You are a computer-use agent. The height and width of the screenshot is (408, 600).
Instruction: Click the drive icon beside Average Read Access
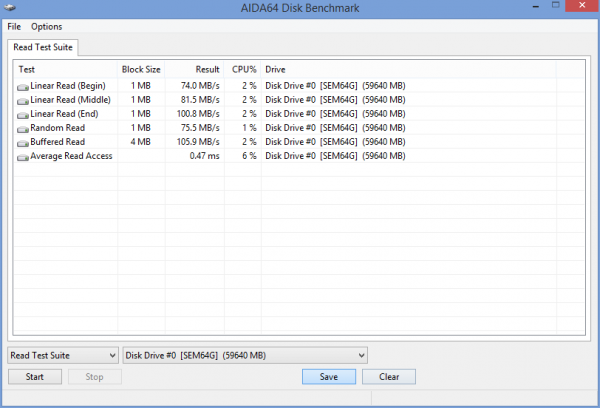coord(23,157)
